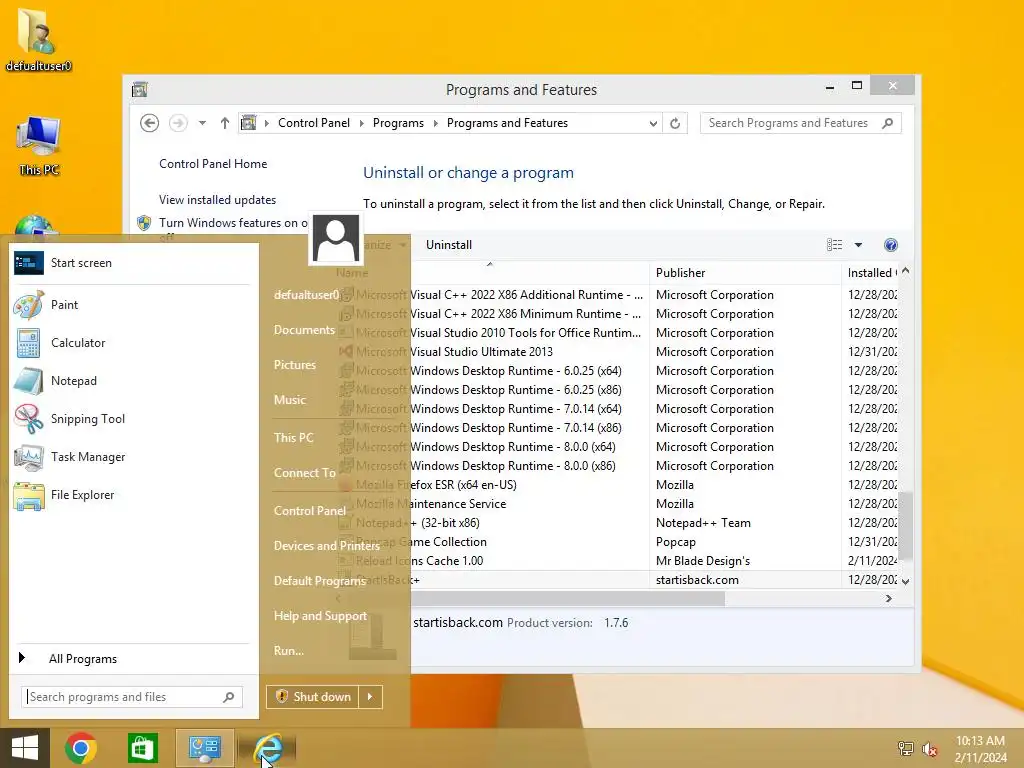Open the network tray icon
The height and width of the screenshot is (768, 1024).
point(905,749)
